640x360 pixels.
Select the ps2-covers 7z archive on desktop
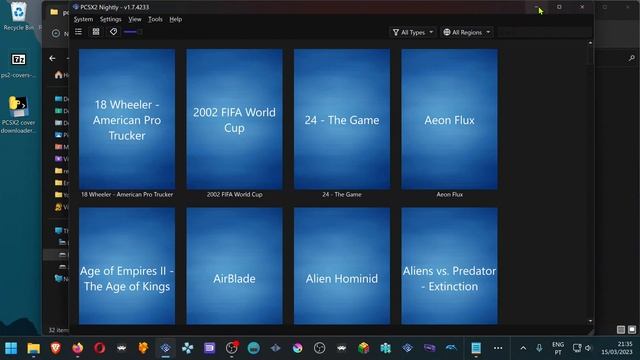[18, 65]
